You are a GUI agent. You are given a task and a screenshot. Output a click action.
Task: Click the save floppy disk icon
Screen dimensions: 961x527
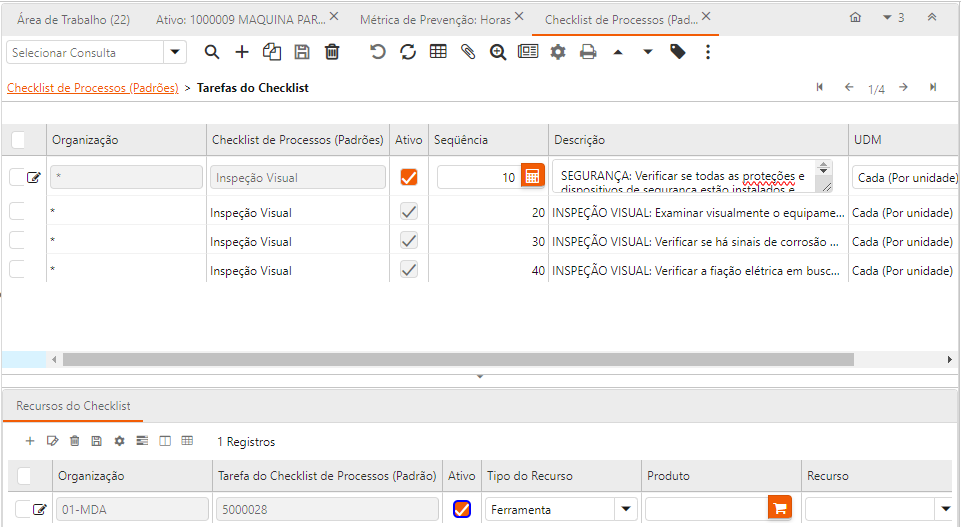coord(302,52)
